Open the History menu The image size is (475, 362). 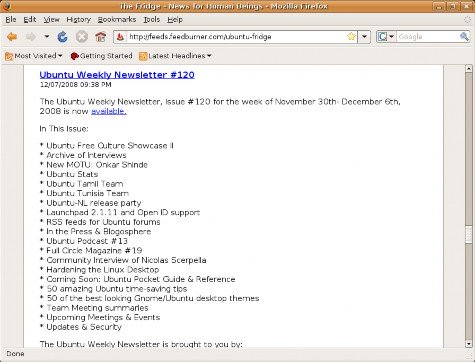[79, 20]
